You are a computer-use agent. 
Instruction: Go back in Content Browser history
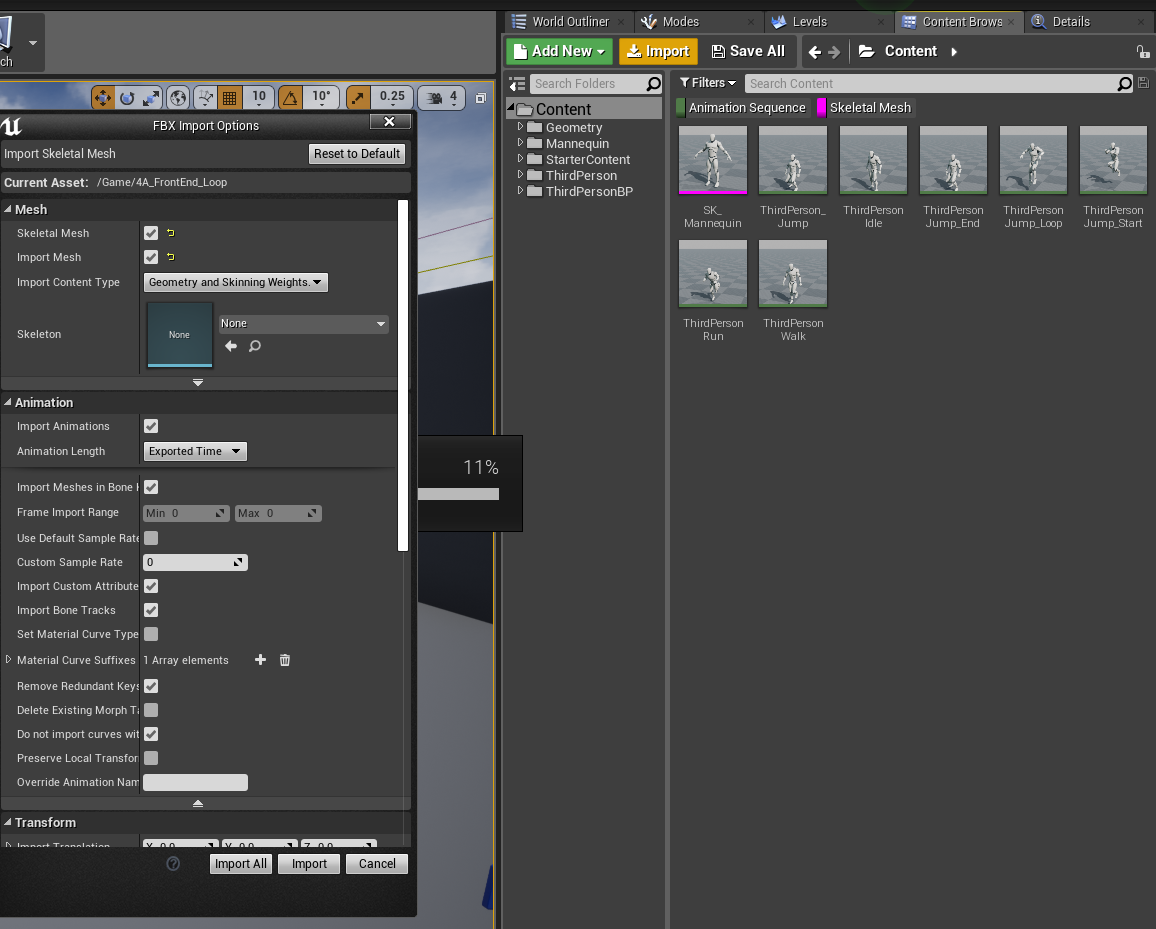pos(815,52)
